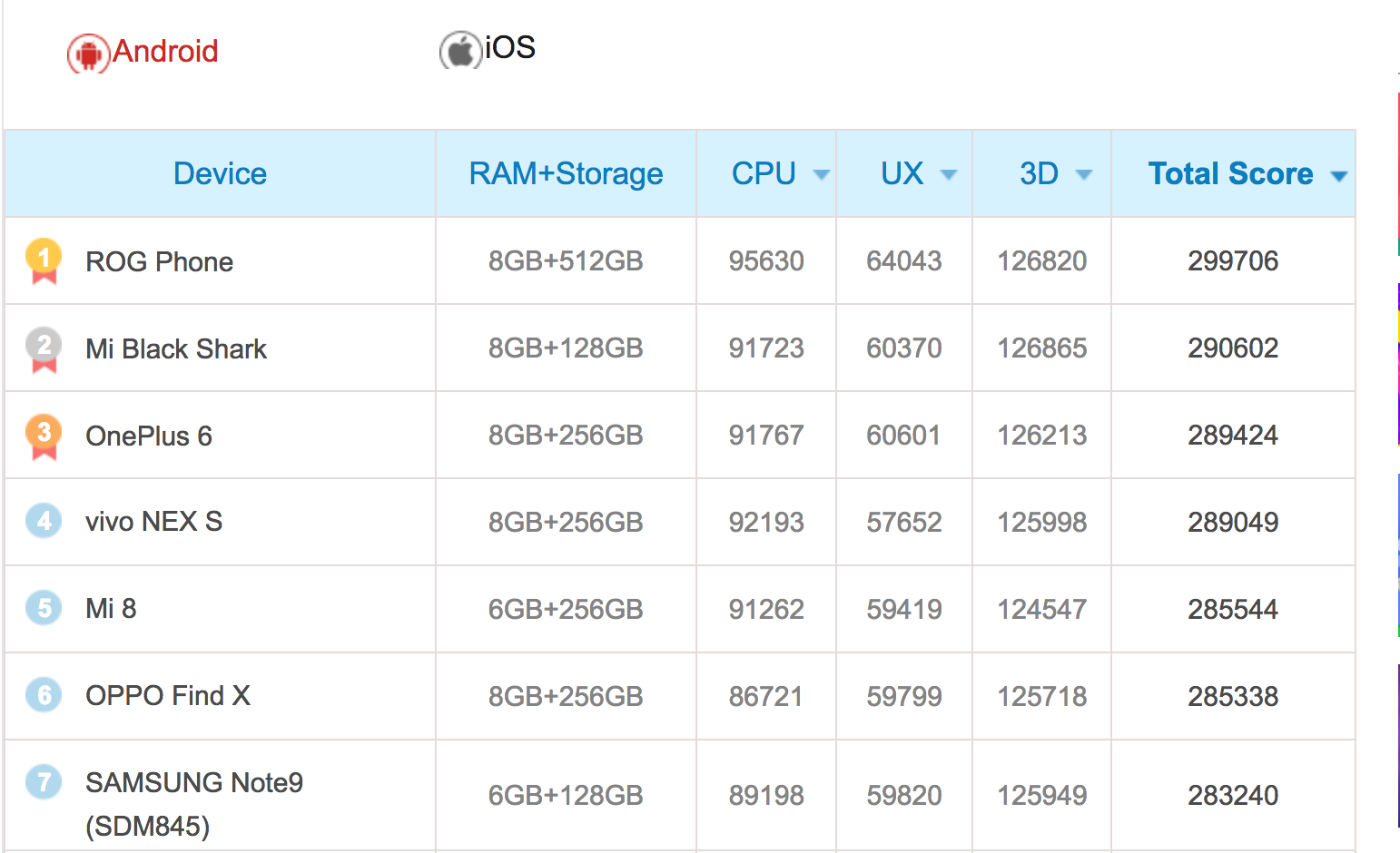Click 3D score 126213

pos(1042,436)
